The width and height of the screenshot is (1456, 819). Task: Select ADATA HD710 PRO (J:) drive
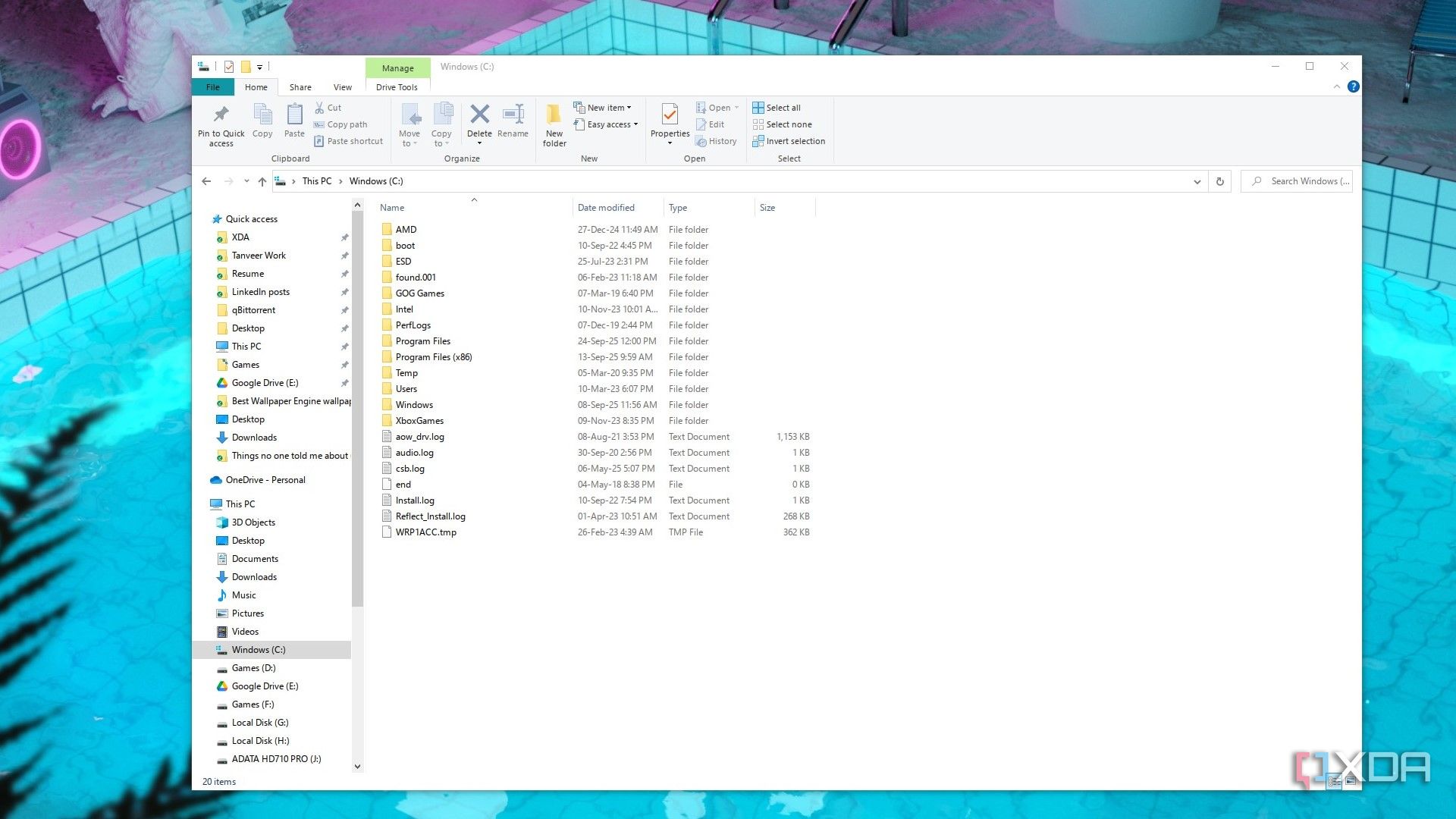click(276, 759)
